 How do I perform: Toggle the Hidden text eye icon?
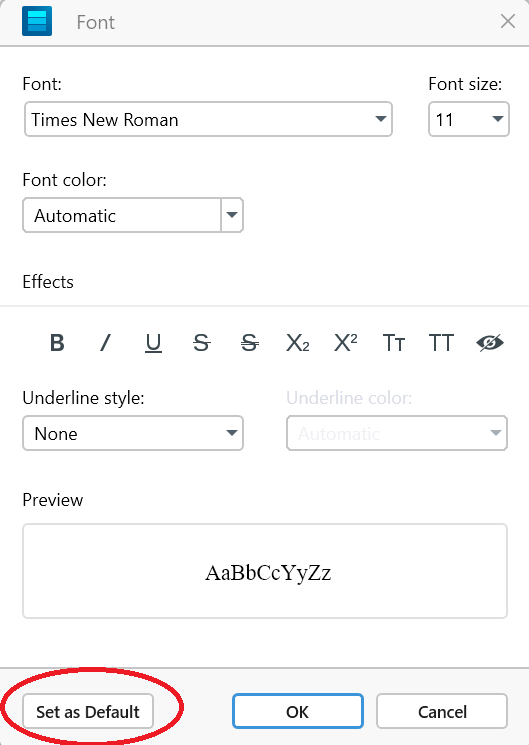tap(490, 343)
